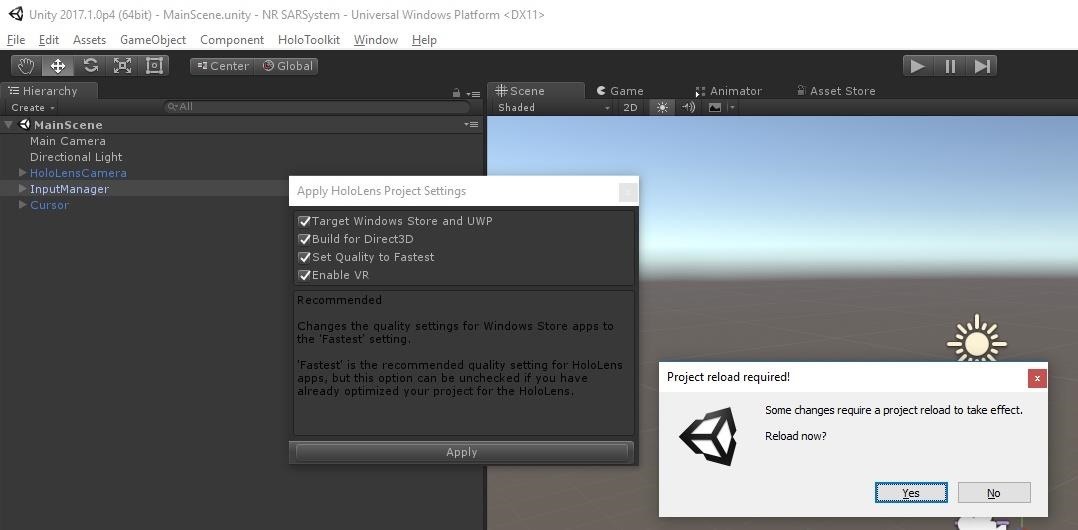Image resolution: width=1078 pixels, height=530 pixels.
Task: Select the Rotate tool
Action: pyautogui.click(x=90, y=66)
